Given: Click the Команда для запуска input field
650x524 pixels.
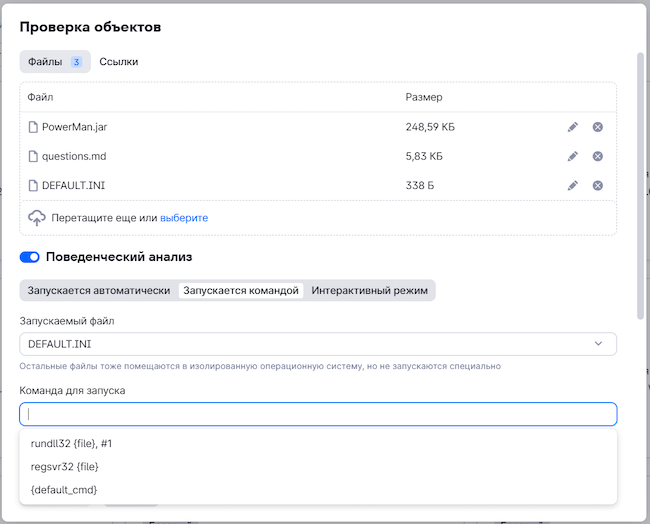Looking at the screenshot, I should click(318, 414).
